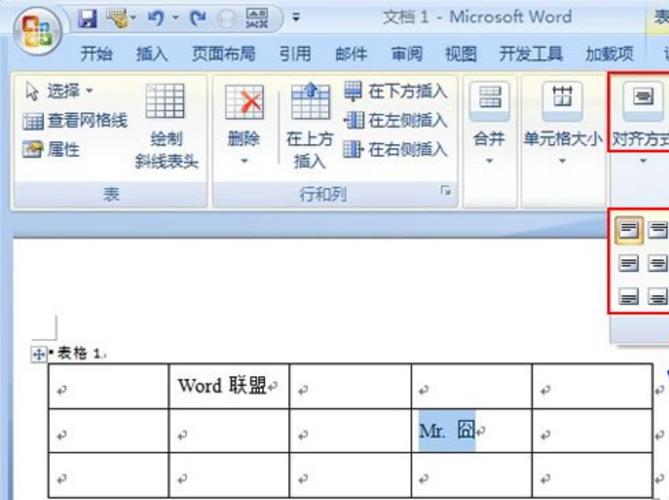Open the 邮件 tab
The image size is (669, 500).
351,54
